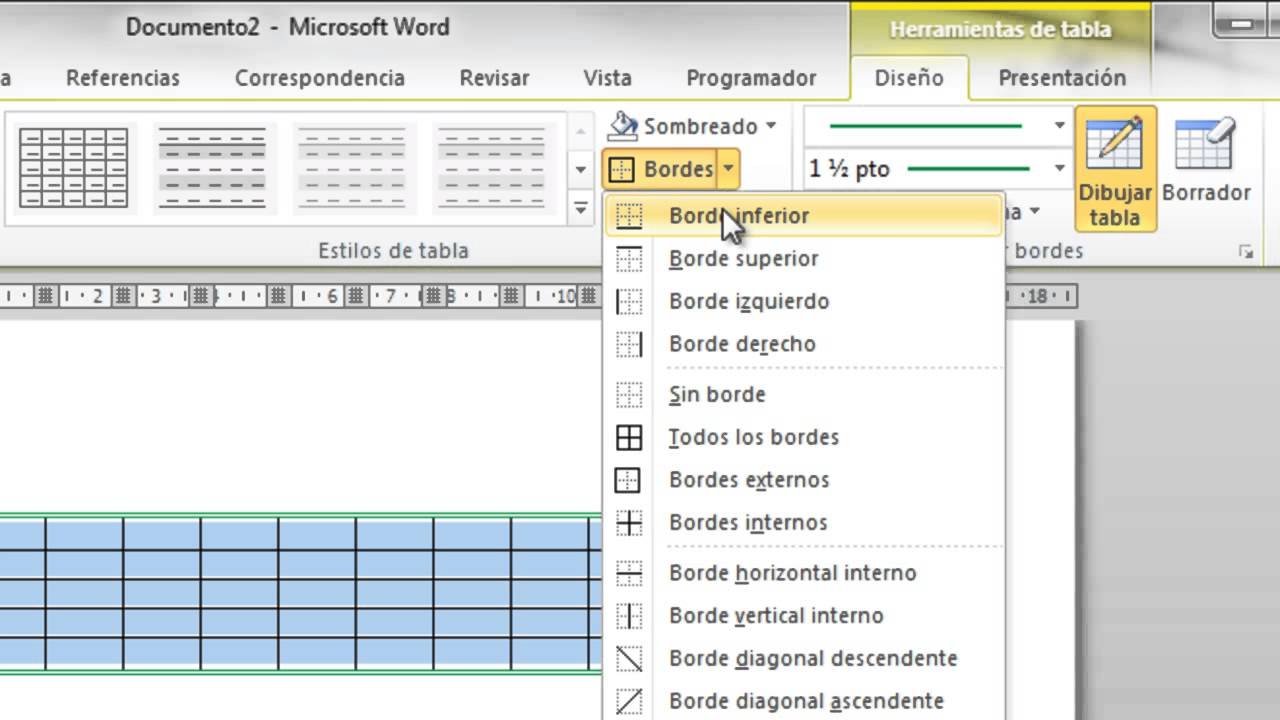The image size is (1280, 720).
Task: Choose Borde izquierdo menu item
Action: pos(804,301)
